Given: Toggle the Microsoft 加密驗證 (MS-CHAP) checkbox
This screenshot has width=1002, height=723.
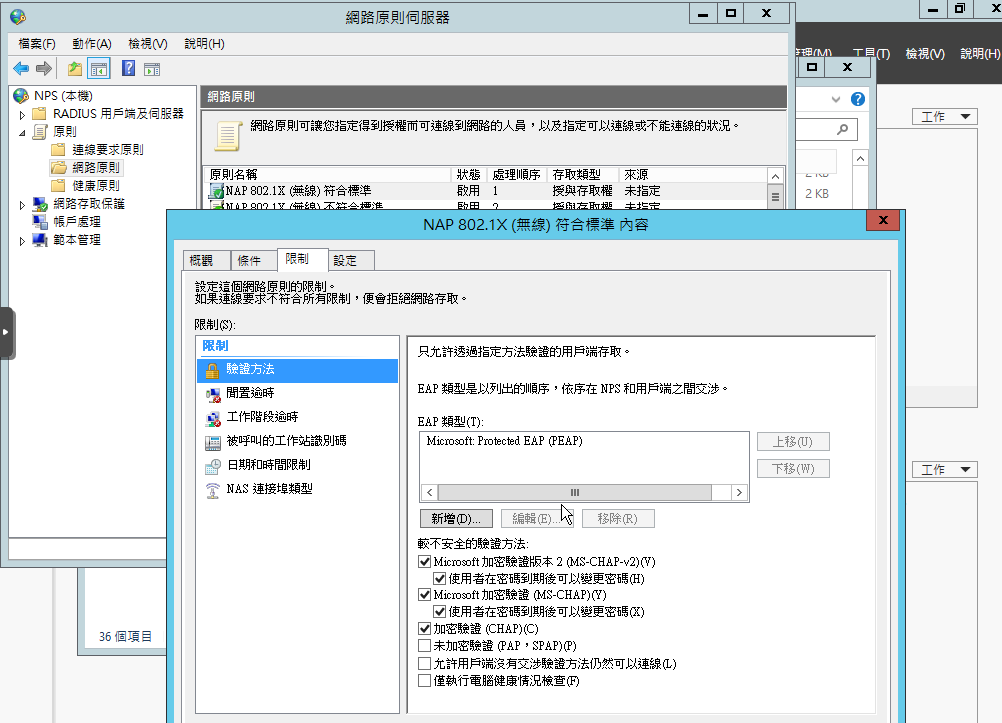Looking at the screenshot, I should coord(424,595).
